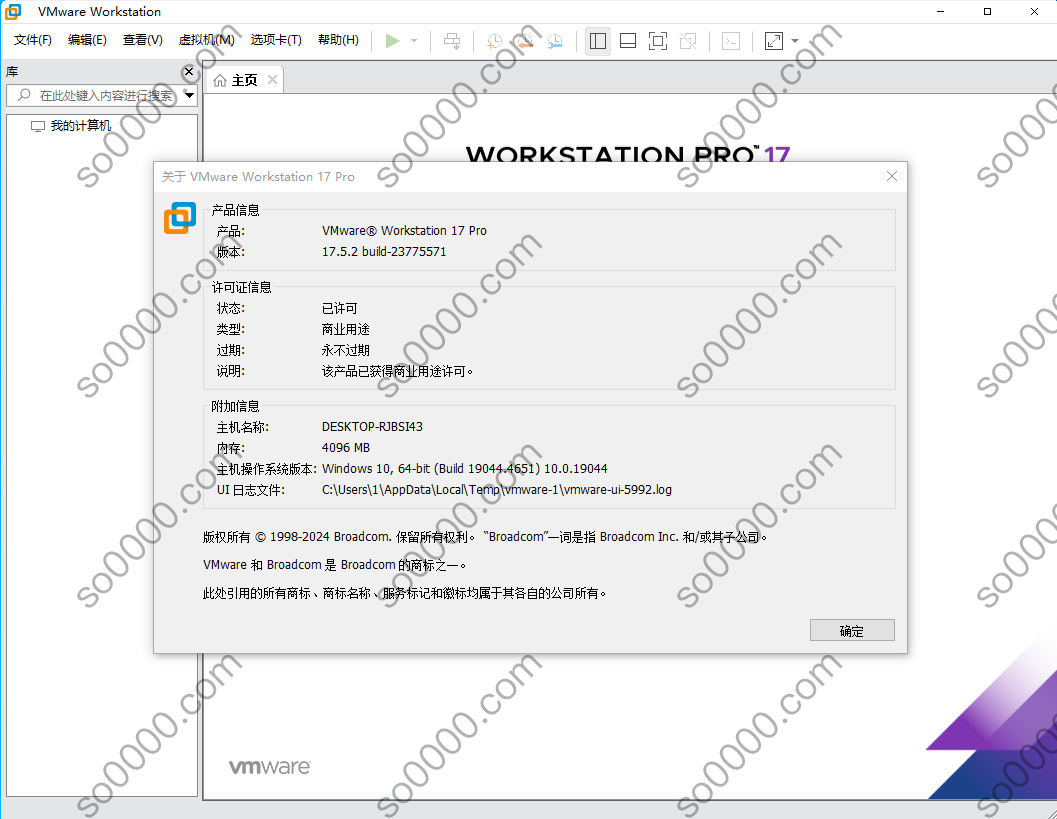Open the 文件(F) menu

pyautogui.click(x=32, y=40)
